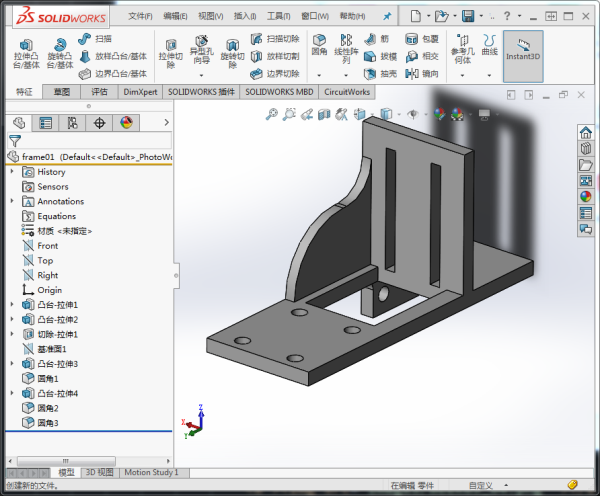Expand the Annotations tree node

[12, 201]
